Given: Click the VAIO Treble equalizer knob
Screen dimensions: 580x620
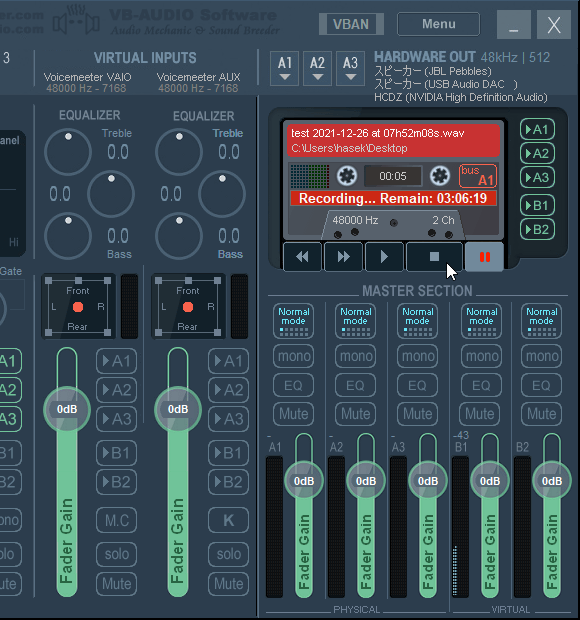Looking at the screenshot, I should [68, 152].
